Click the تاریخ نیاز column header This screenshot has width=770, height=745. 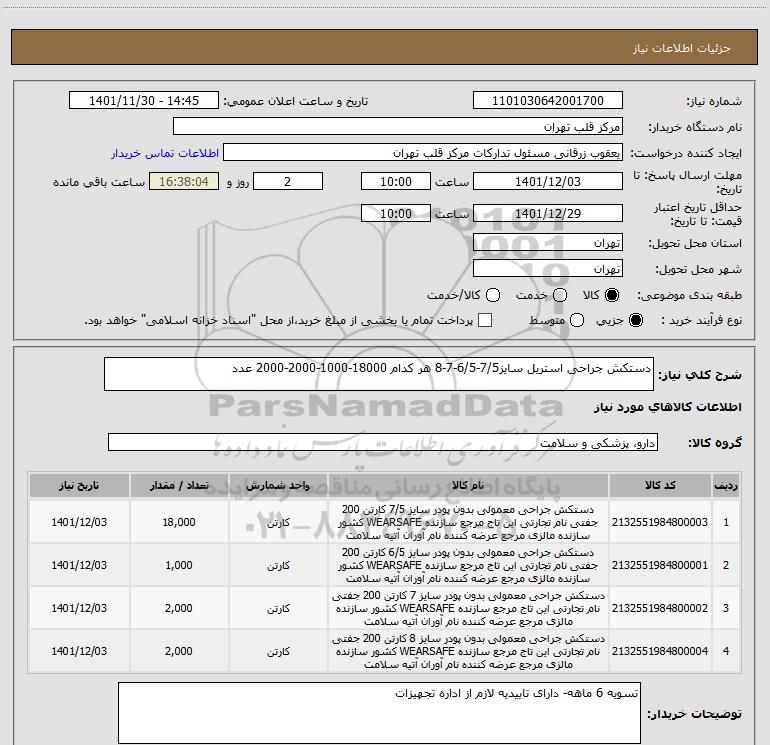click(79, 485)
